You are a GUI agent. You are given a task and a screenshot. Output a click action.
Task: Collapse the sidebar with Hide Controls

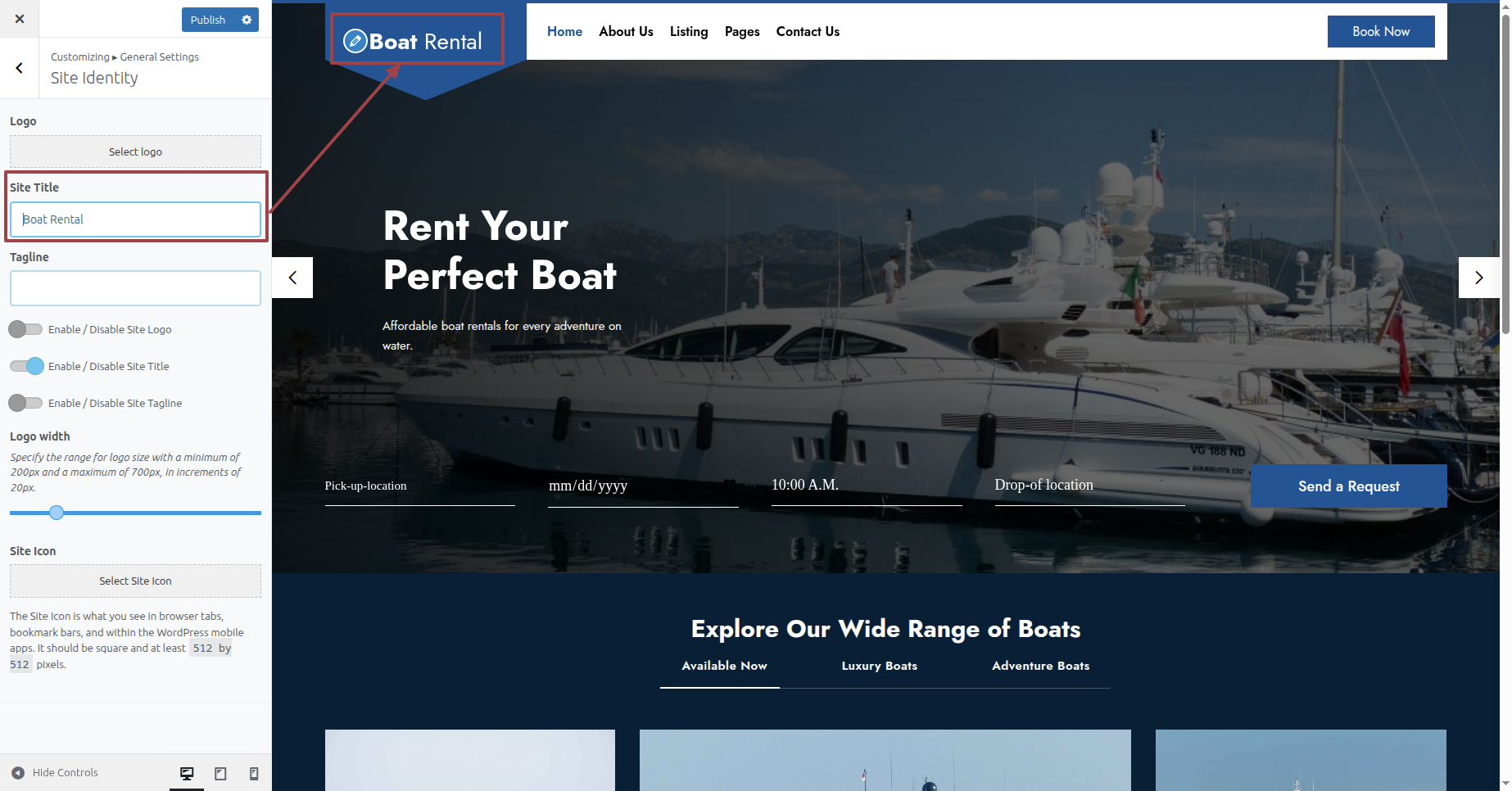coord(55,772)
